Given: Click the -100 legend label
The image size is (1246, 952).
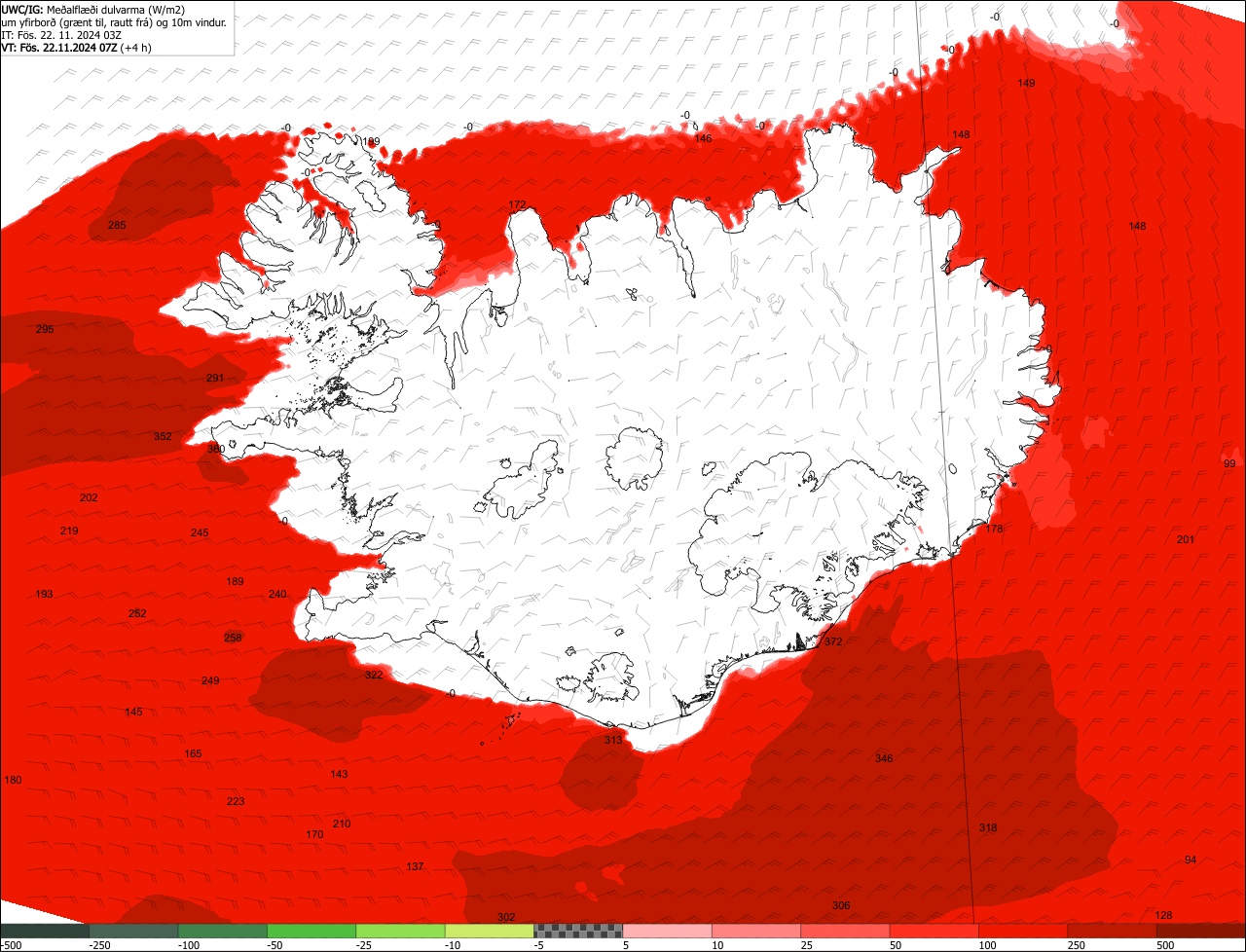Looking at the screenshot, I should pyautogui.click(x=188, y=945).
